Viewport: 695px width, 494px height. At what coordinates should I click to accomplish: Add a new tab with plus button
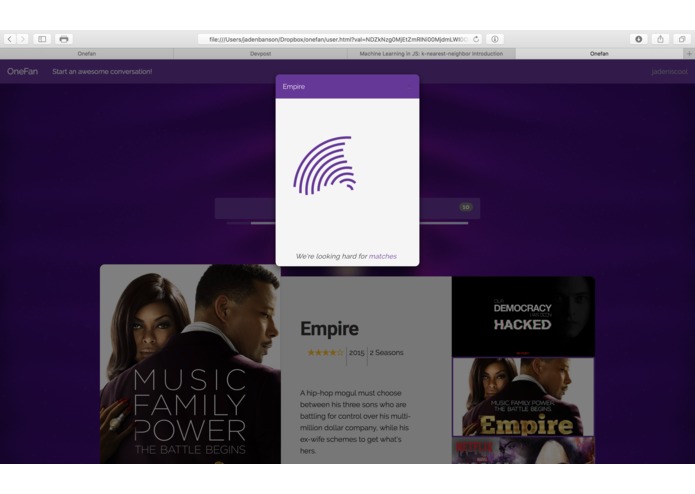[x=689, y=54]
